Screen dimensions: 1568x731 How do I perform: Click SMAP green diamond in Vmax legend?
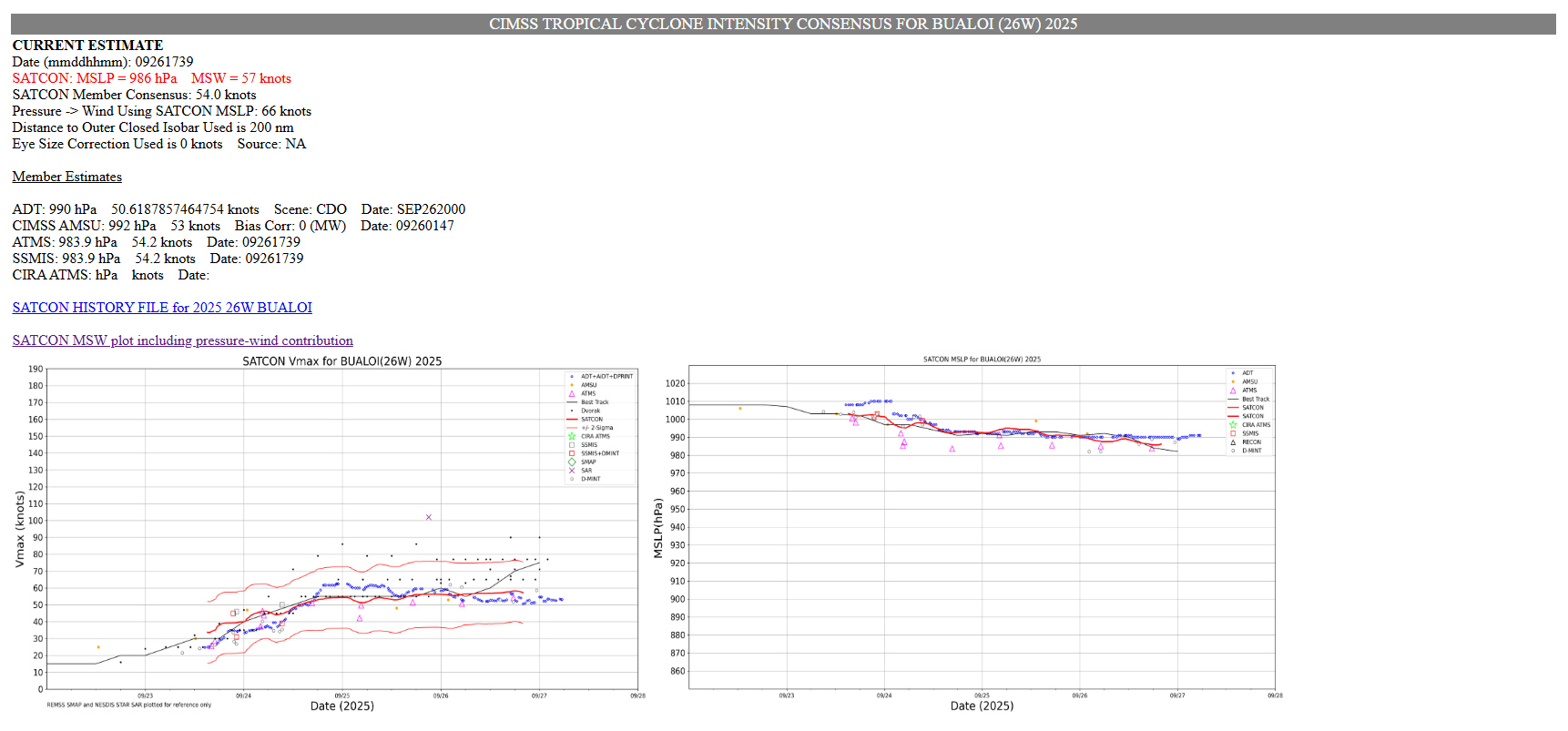click(x=572, y=462)
